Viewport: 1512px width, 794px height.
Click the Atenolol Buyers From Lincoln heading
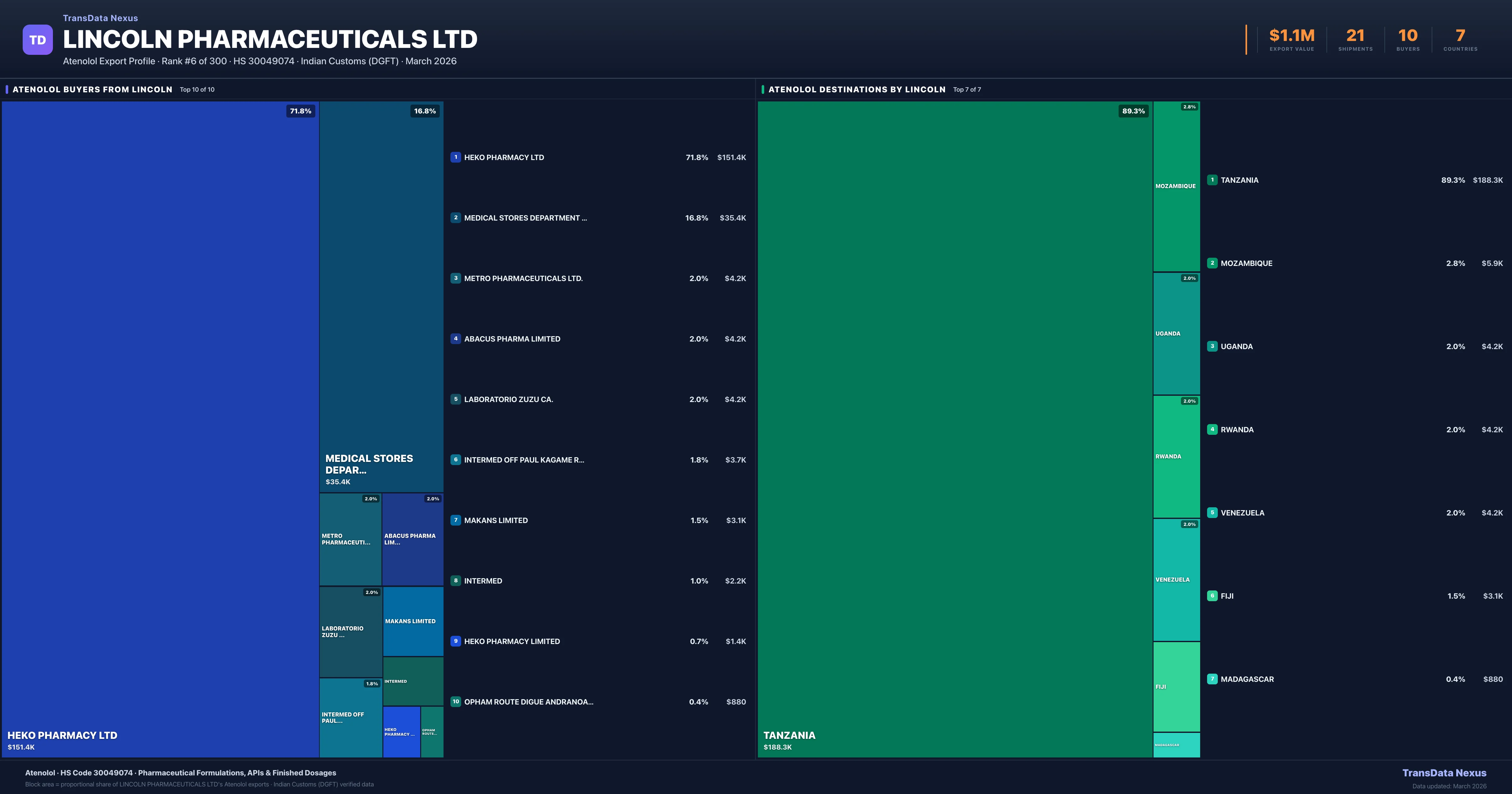click(x=92, y=89)
